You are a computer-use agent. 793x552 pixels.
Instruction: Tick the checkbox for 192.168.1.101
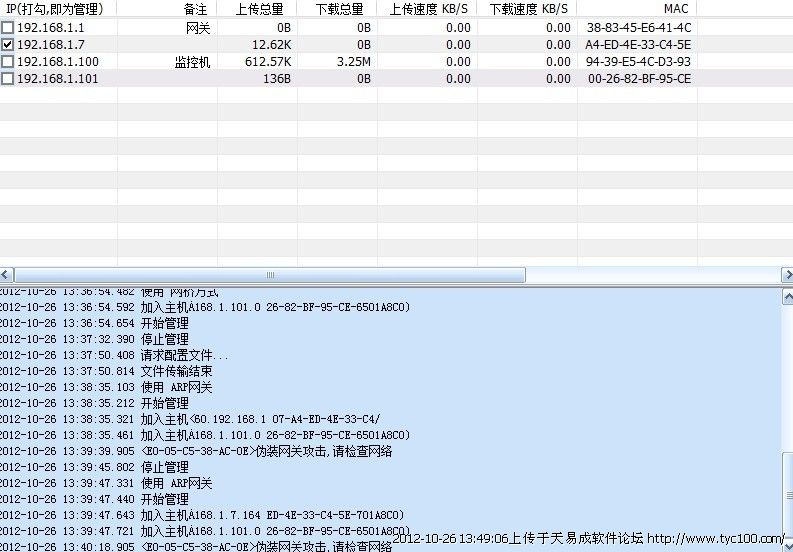(x=8, y=79)
